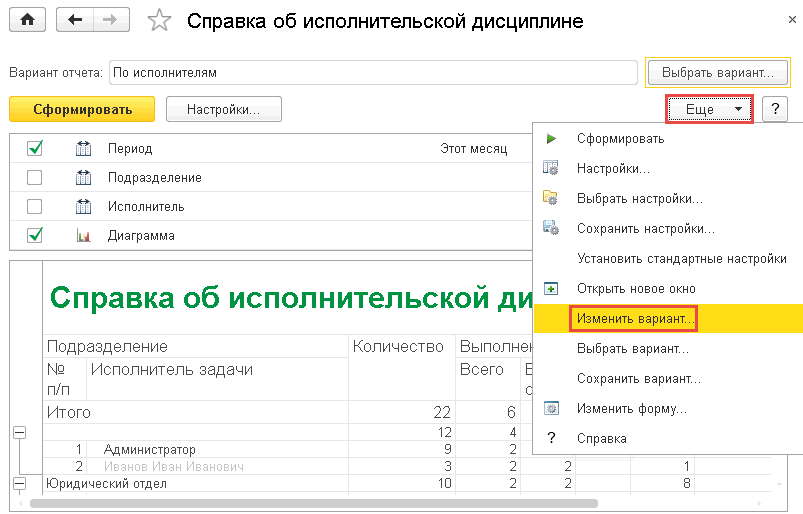Uncheck the Диаграмма checkbox
Image resolution: width=803 pixels, height=514 pixels.
pyautogui.click(x=34, y=235)
